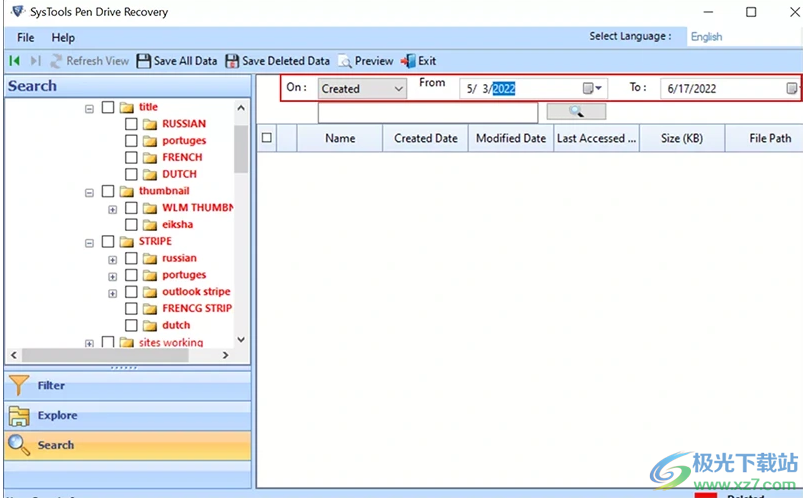Click the FRENCG STRIP folder icon

150,309
